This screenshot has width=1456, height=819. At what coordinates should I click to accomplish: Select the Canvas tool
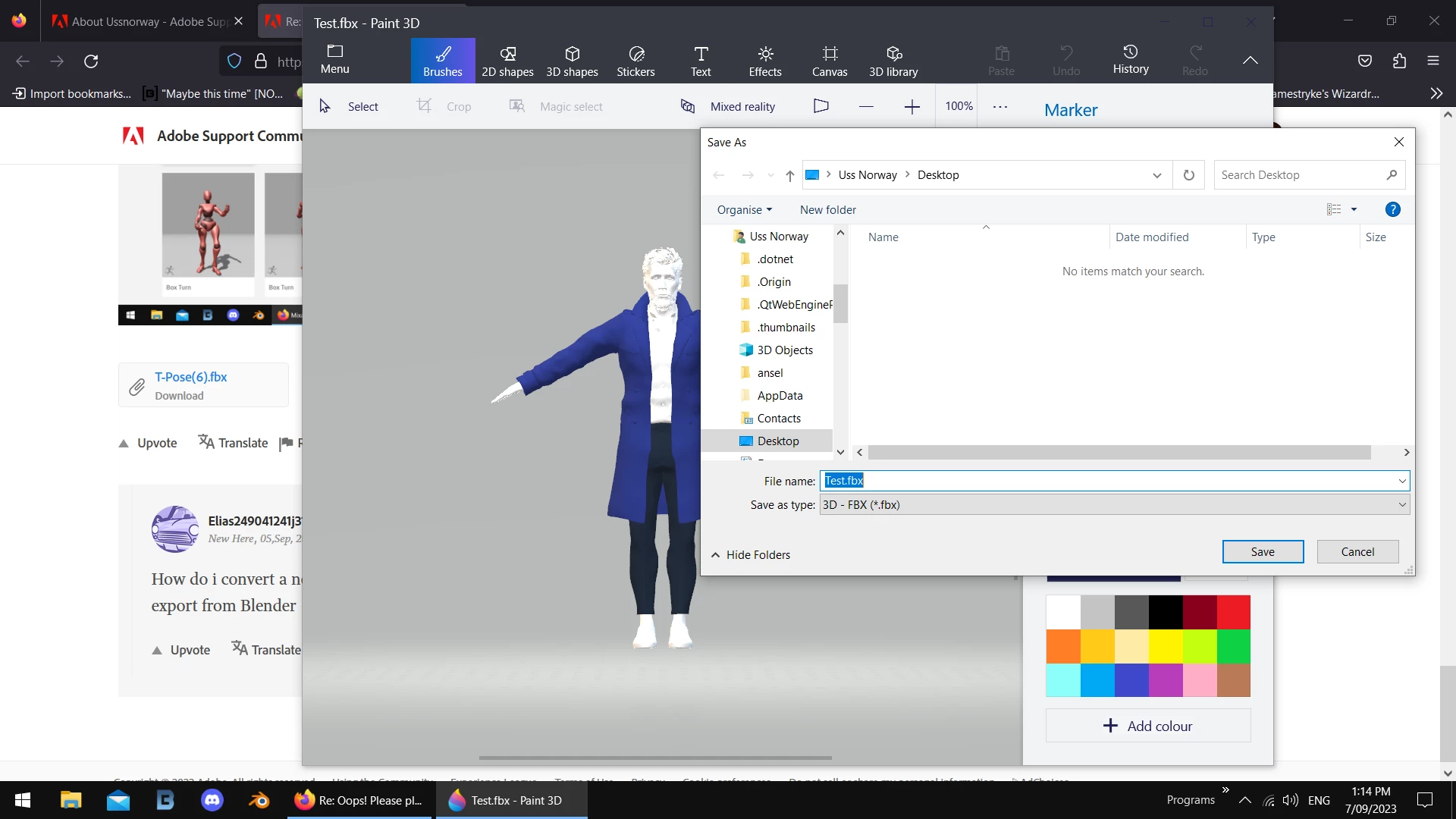830,61
